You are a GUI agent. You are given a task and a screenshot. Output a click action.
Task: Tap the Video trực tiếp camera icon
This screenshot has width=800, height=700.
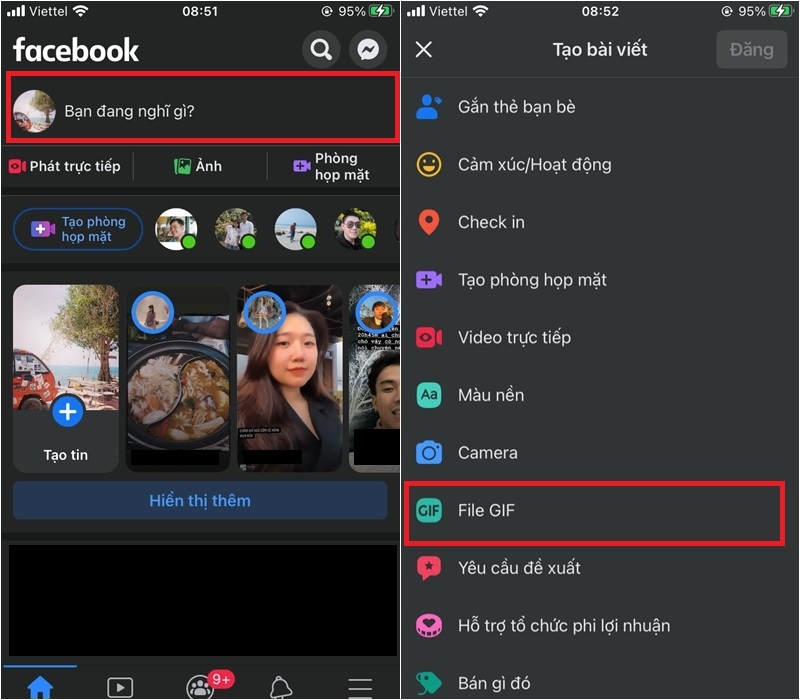click(429, 337)
